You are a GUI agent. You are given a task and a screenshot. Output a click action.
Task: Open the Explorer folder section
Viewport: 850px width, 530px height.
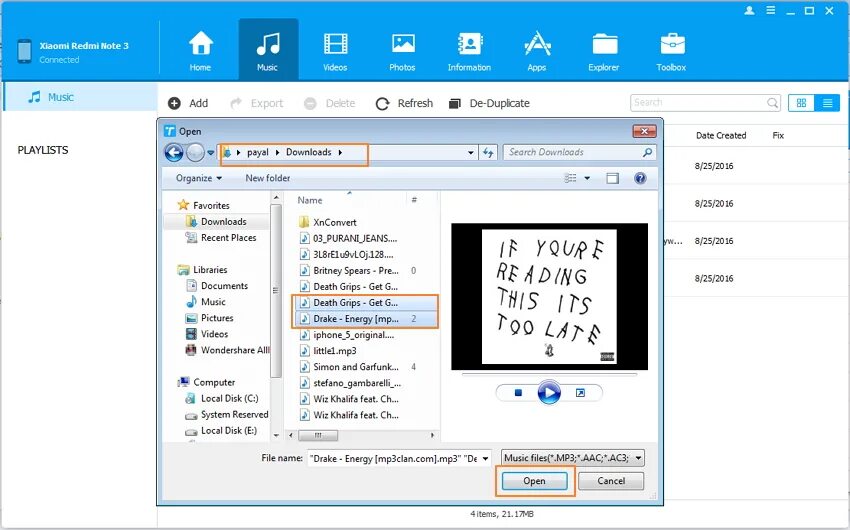604,50
